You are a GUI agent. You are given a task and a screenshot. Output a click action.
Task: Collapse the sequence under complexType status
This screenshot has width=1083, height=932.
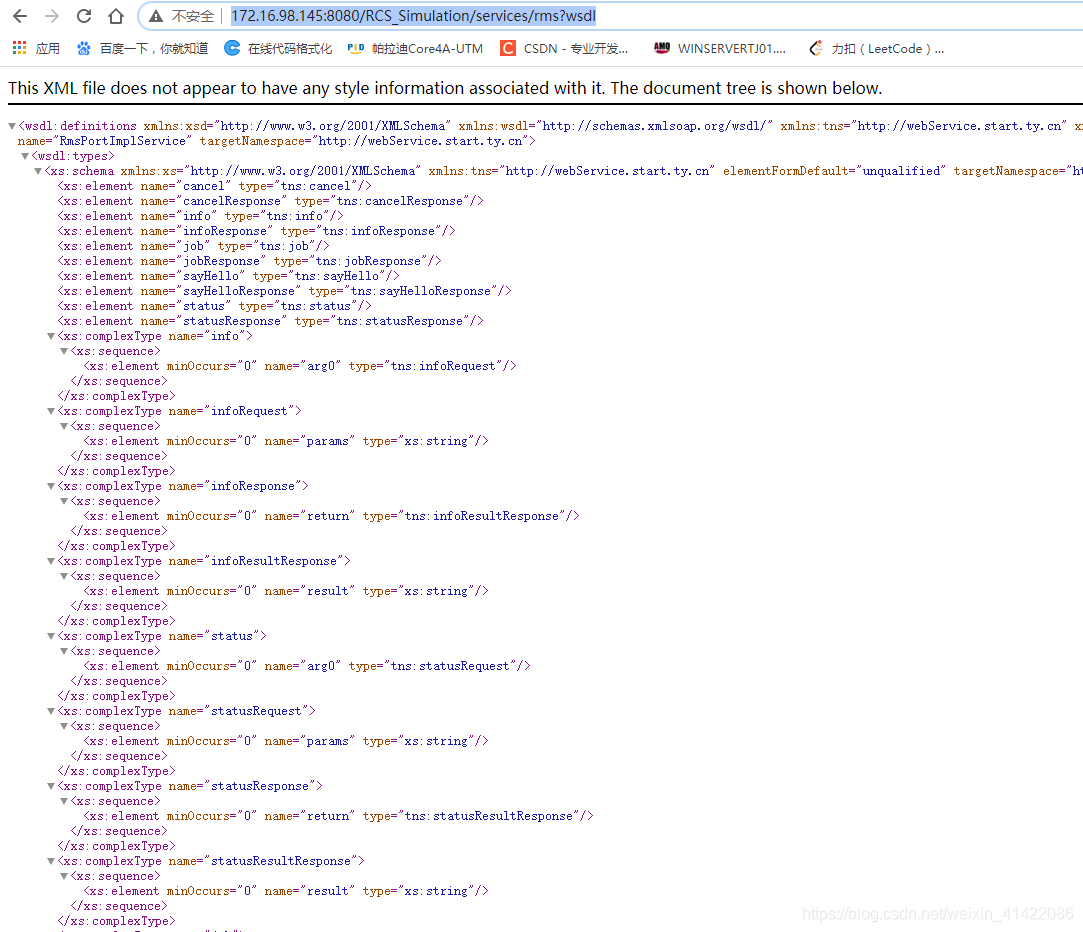(64, 652)
